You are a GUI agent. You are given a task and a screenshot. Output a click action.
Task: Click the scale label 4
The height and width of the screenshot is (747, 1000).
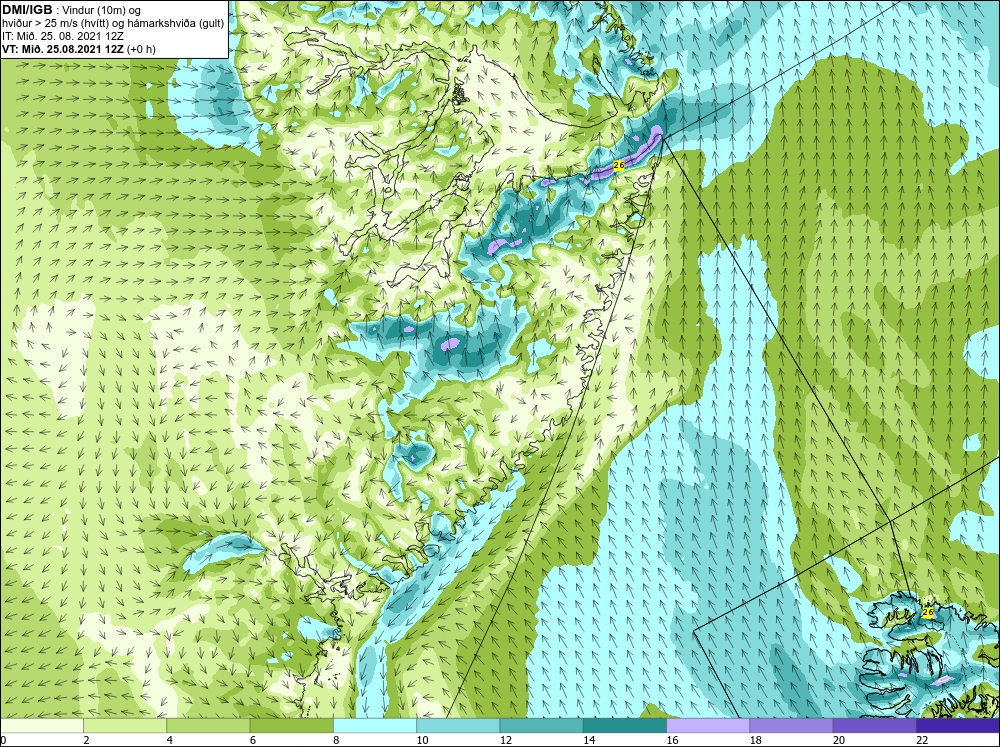coord(169,740)
